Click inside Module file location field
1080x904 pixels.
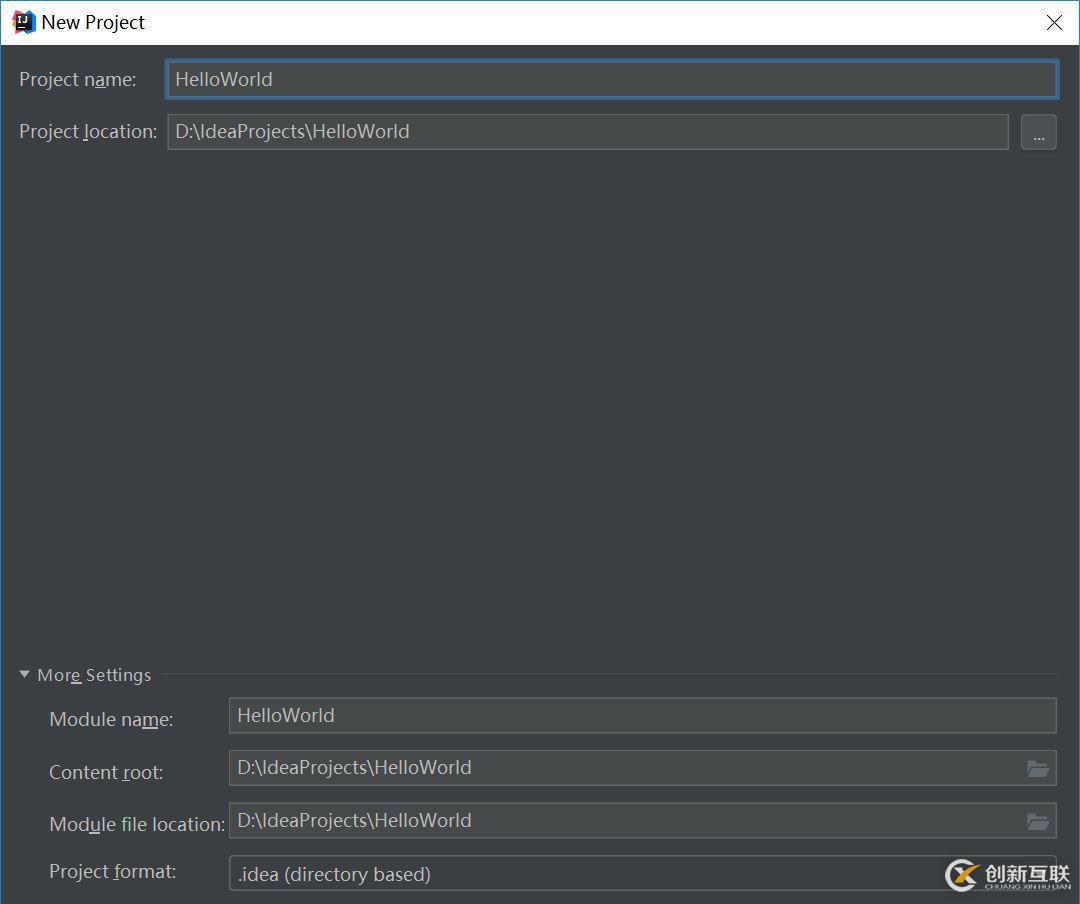click(620, 821)
